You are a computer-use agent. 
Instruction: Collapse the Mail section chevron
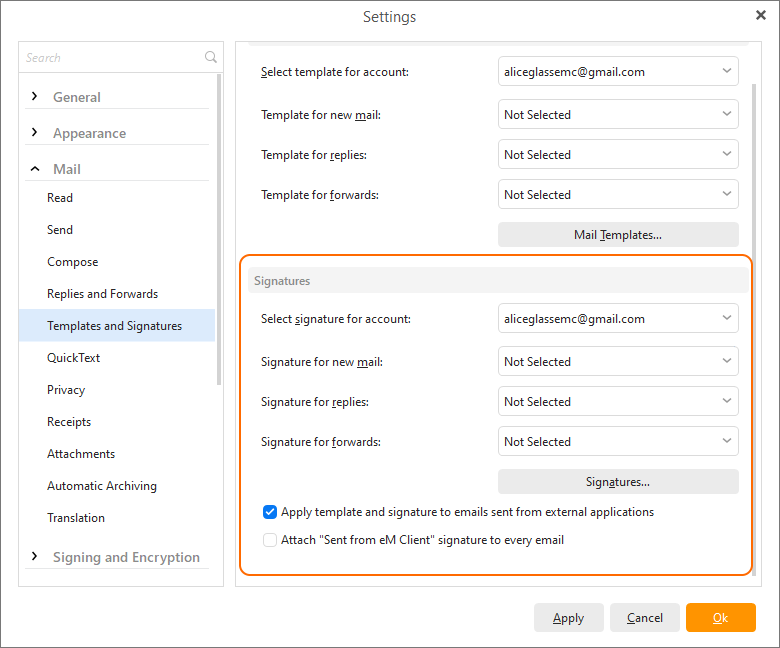click(34, 169)
